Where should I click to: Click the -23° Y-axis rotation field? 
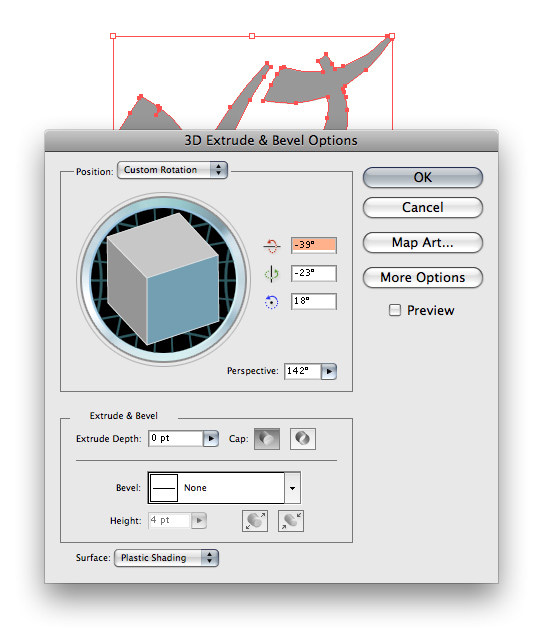(x=314, y=273)
